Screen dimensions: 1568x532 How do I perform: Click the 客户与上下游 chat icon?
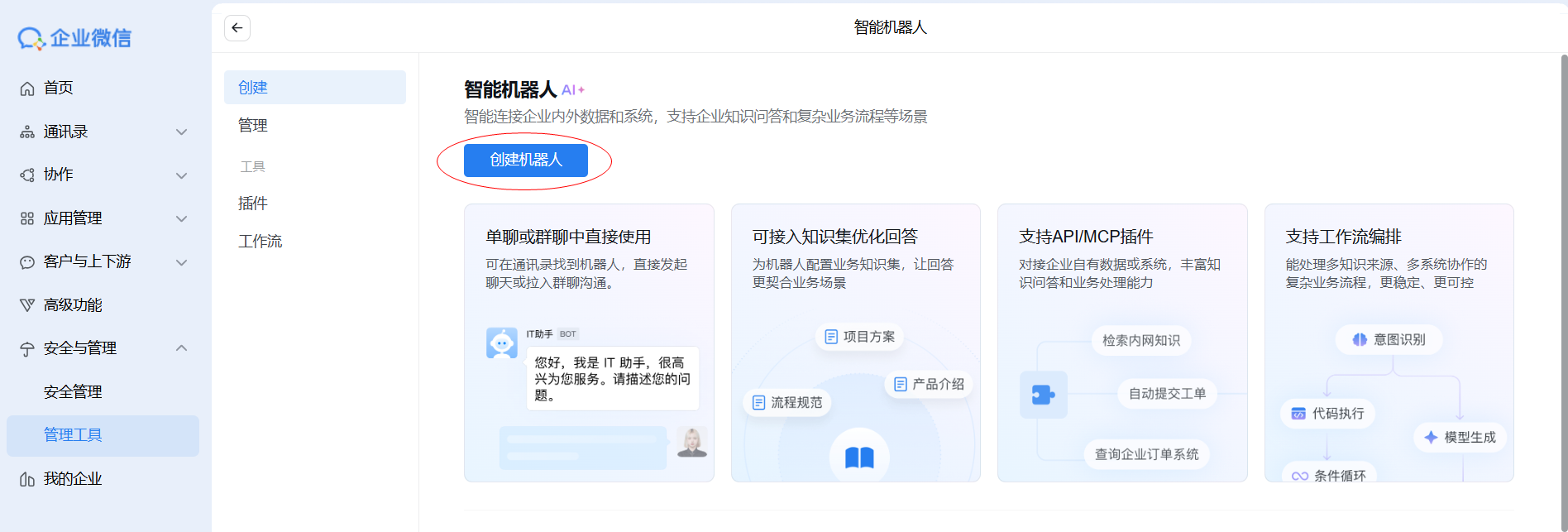click(27, 262)
